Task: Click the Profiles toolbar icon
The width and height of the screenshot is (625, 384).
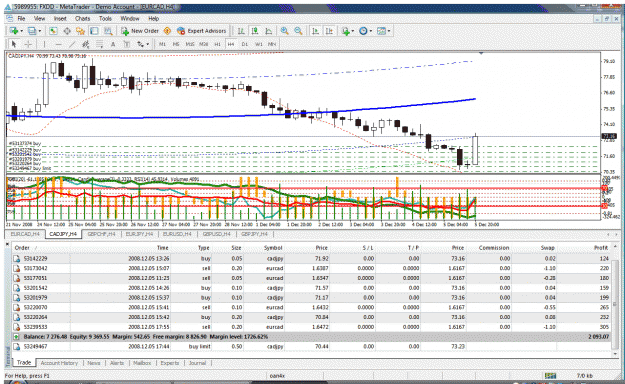Action: tap(32, 31)
